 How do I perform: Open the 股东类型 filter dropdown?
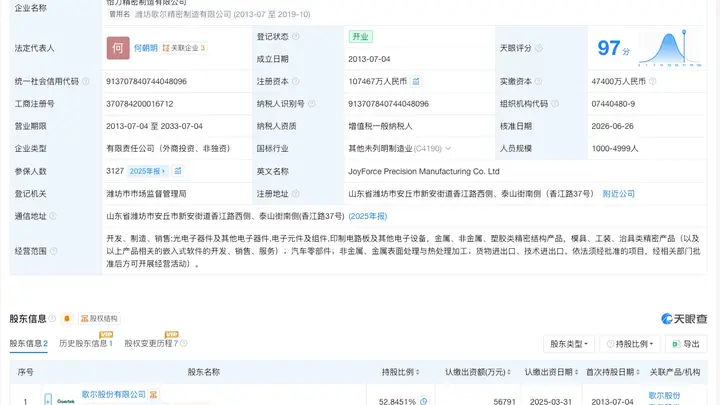(568, 344)
